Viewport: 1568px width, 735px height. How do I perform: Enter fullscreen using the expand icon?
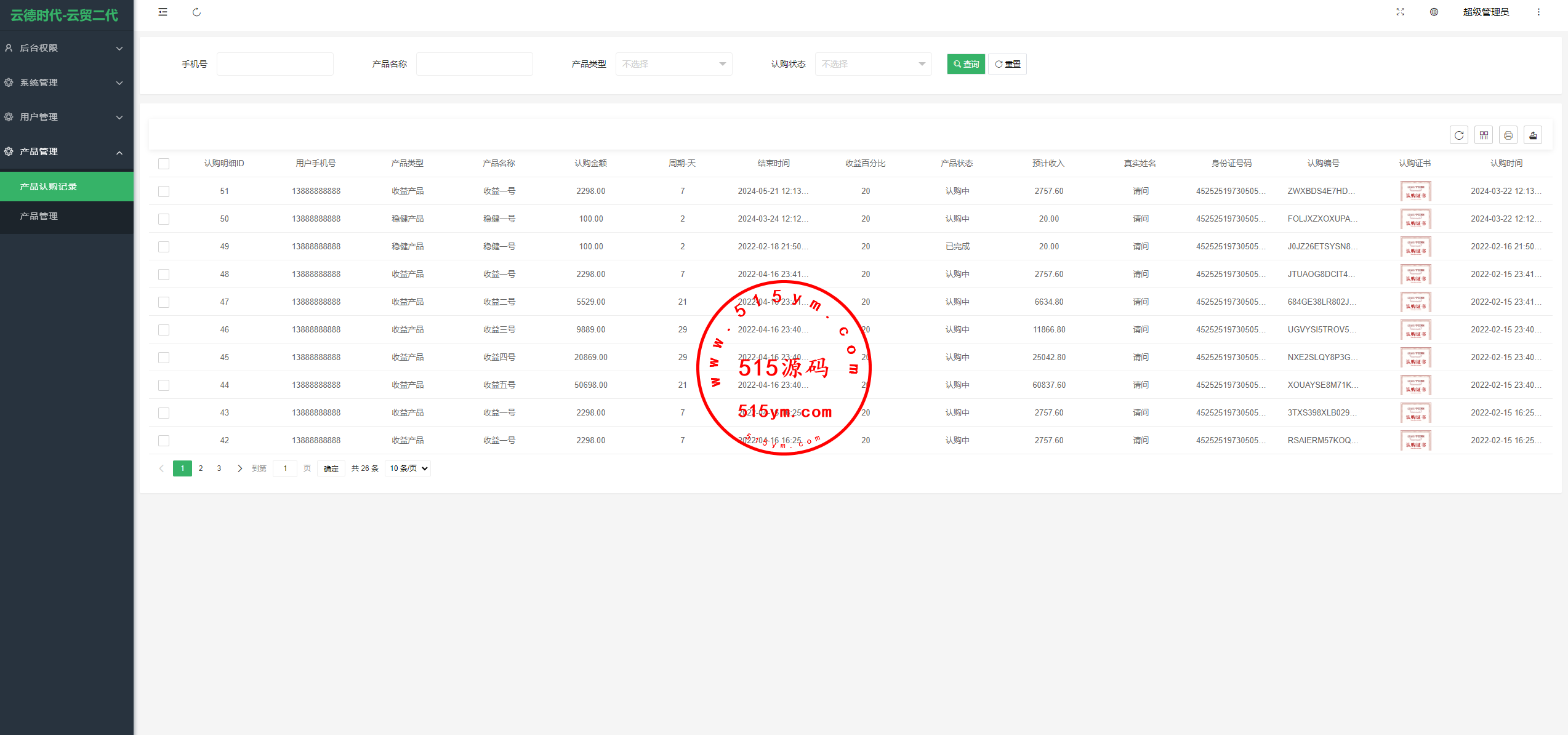tap(1399, 12)
